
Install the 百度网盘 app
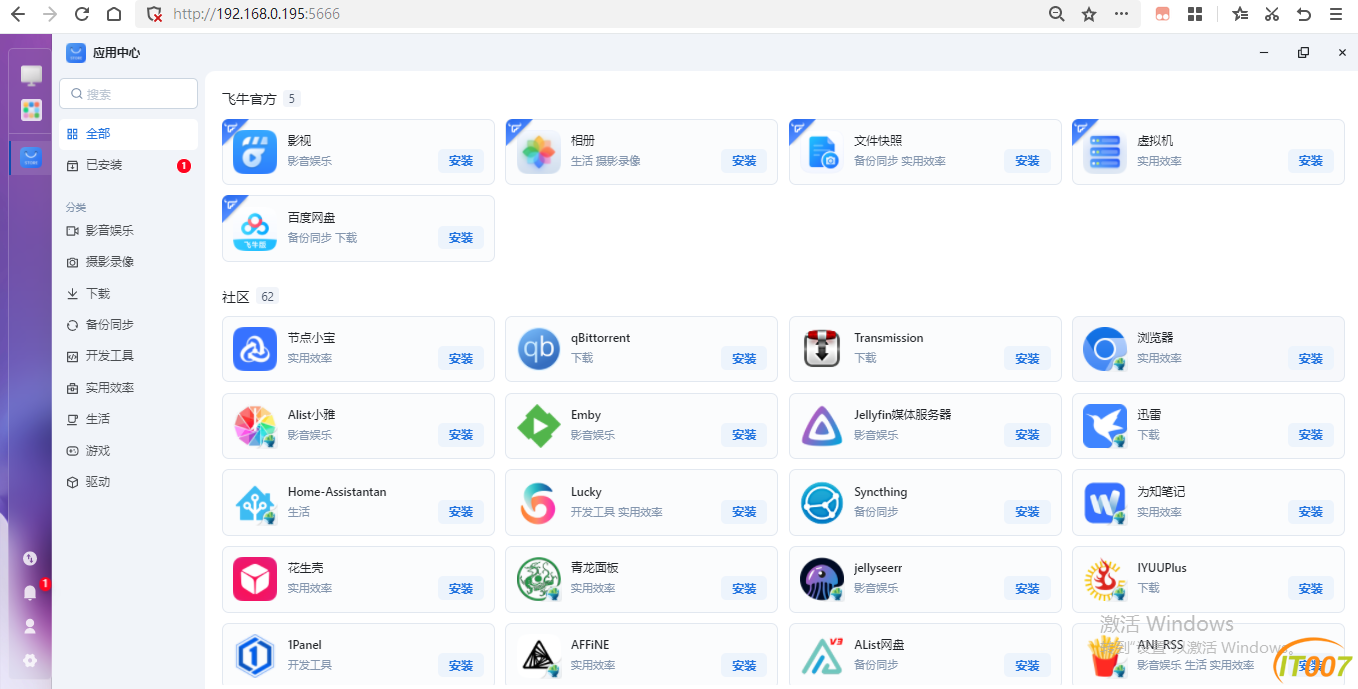[461, 238]
